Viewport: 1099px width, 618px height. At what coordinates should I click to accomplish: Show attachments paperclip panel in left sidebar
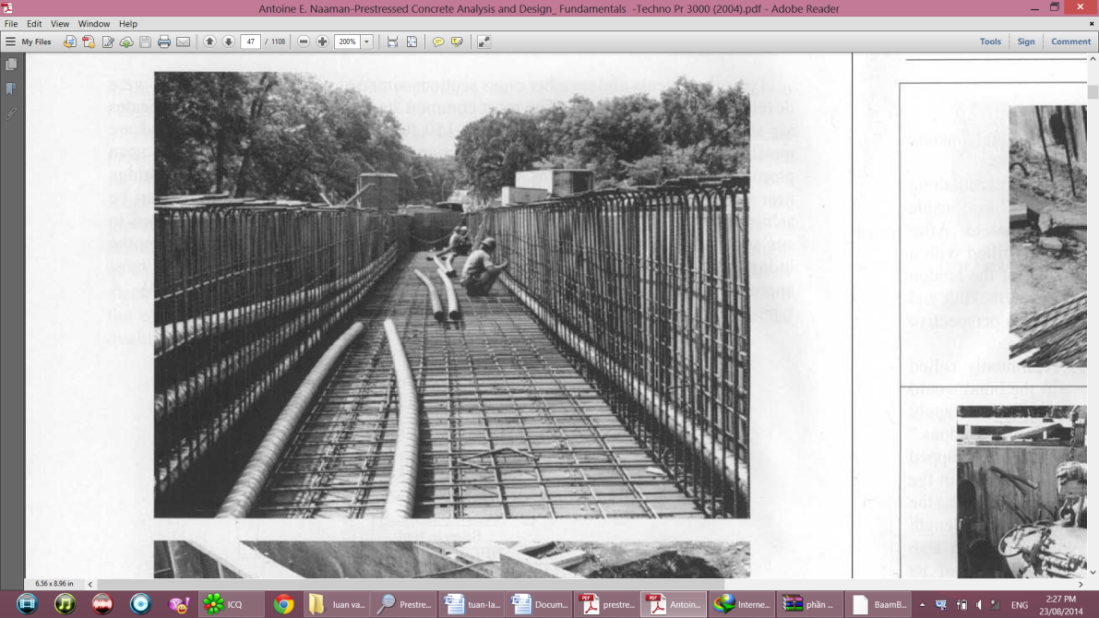[x=11, y=113]
